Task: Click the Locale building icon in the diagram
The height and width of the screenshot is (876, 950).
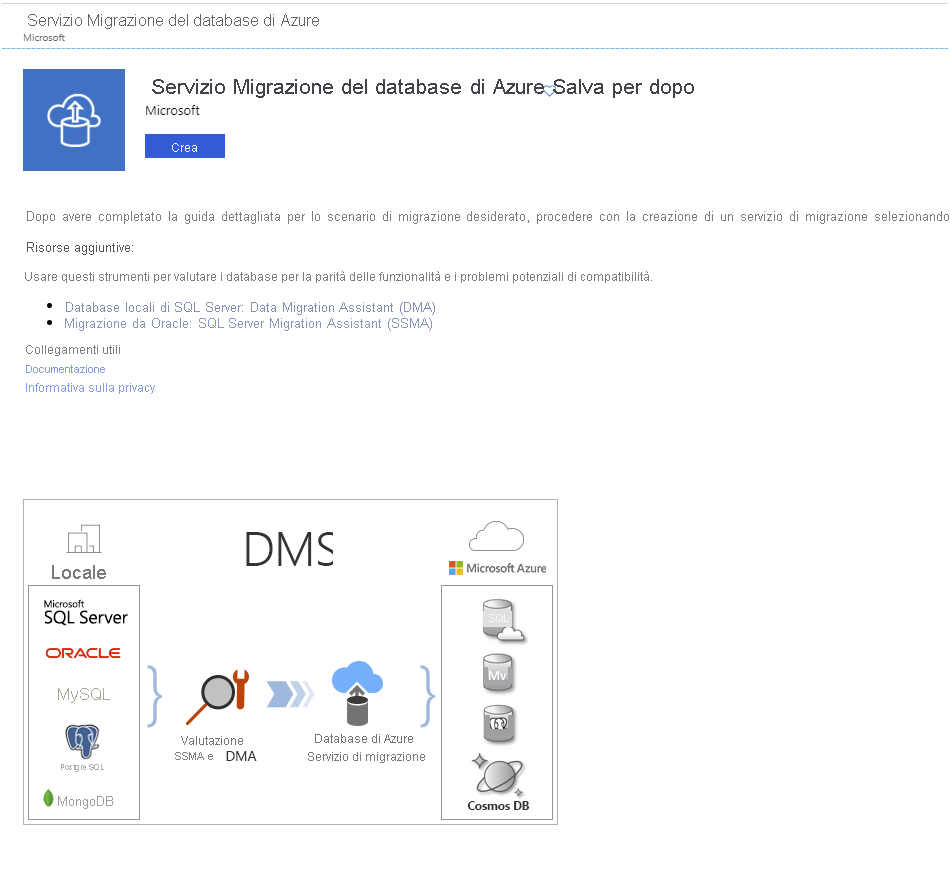Action: tap(84, 539)
